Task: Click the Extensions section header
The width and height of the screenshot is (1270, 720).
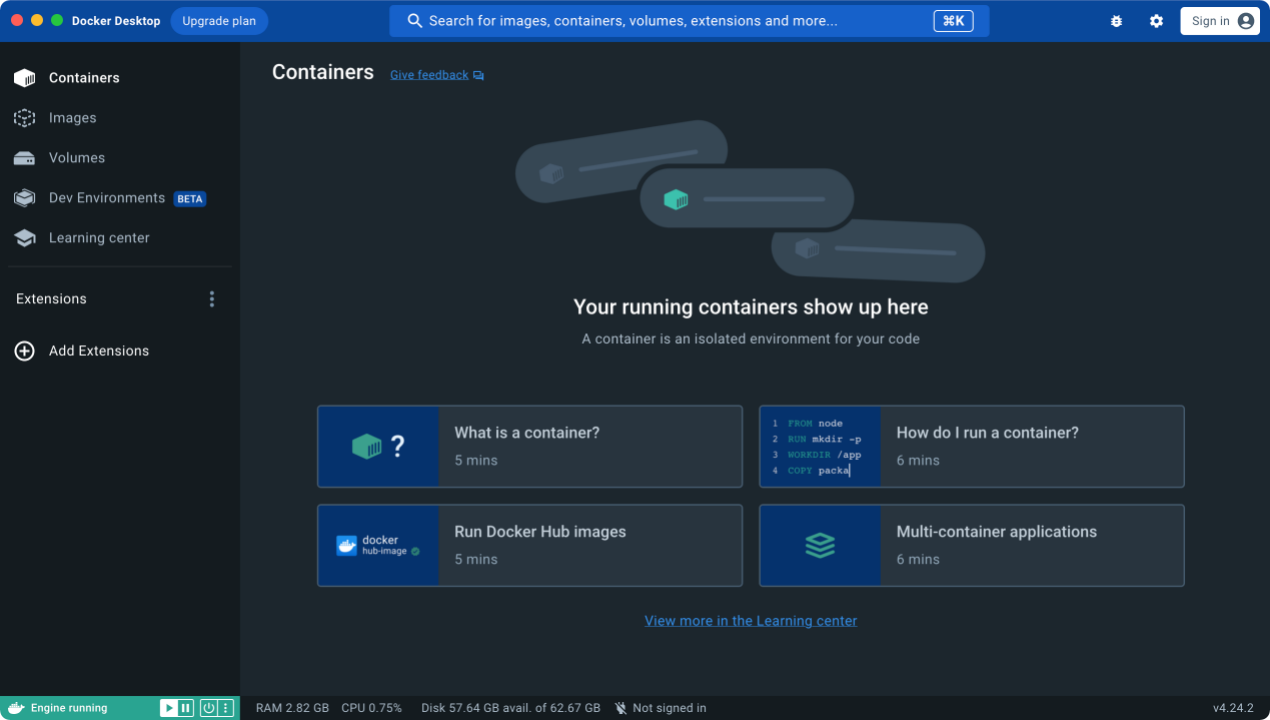Action: click(51, 299)
